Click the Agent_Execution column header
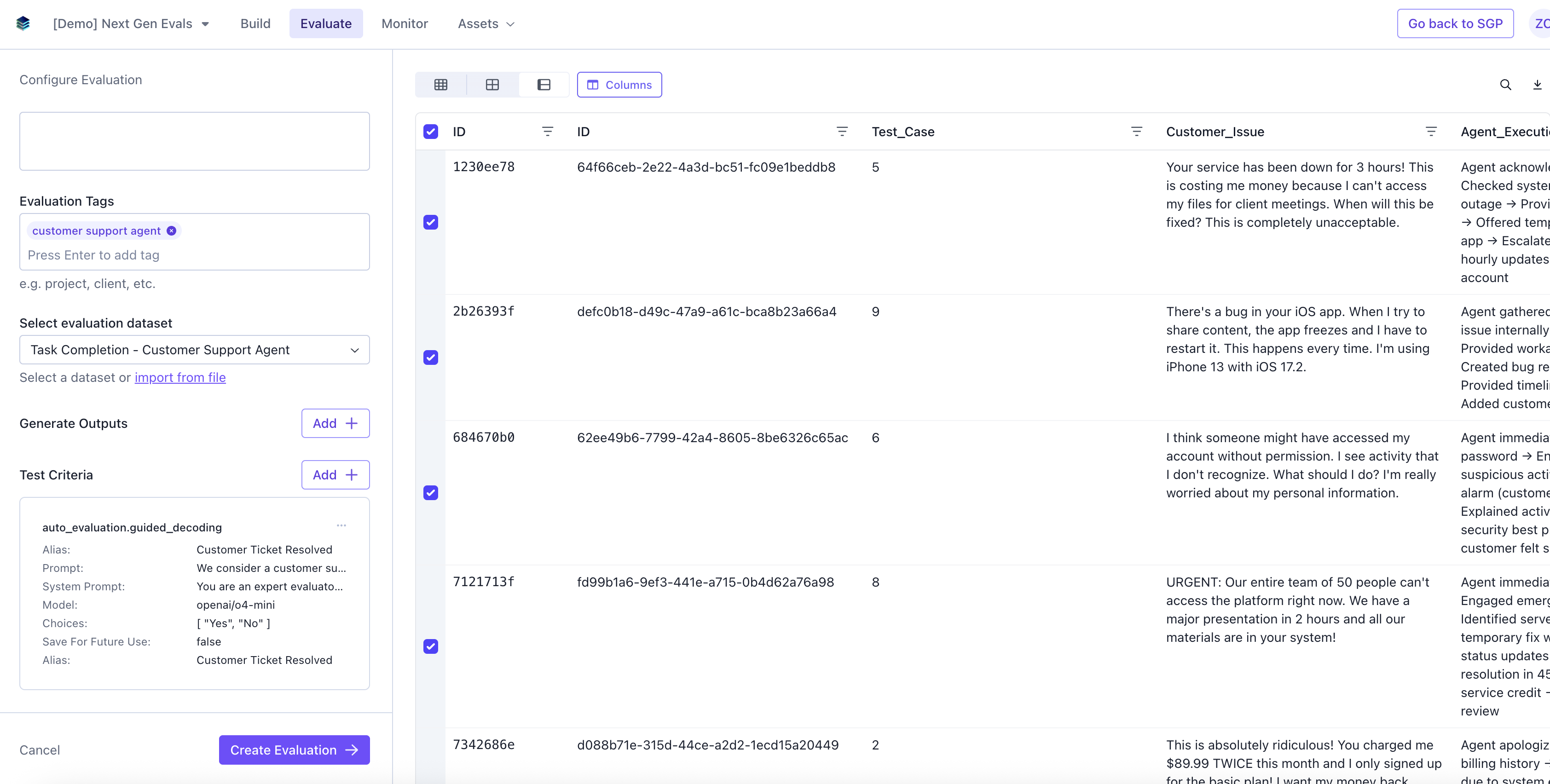Viewport: 1550px width, 784px height. pos(1504,132)
